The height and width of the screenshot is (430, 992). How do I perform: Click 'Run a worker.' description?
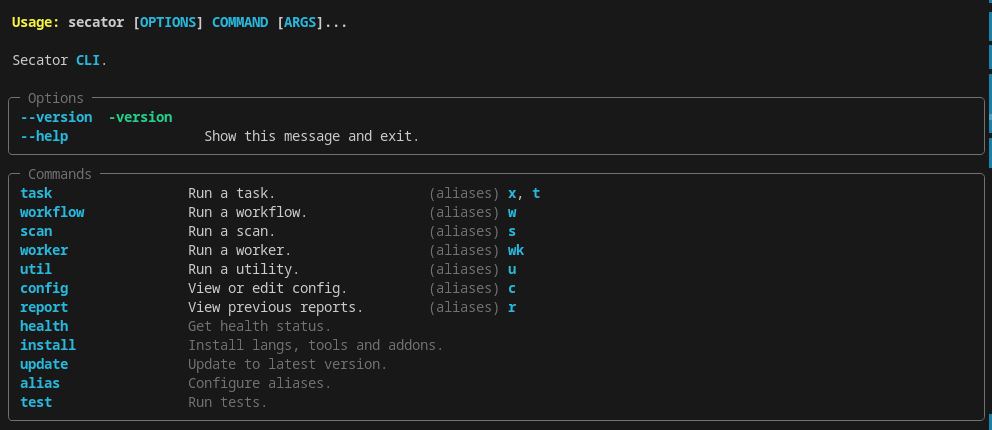click(240, 250)
